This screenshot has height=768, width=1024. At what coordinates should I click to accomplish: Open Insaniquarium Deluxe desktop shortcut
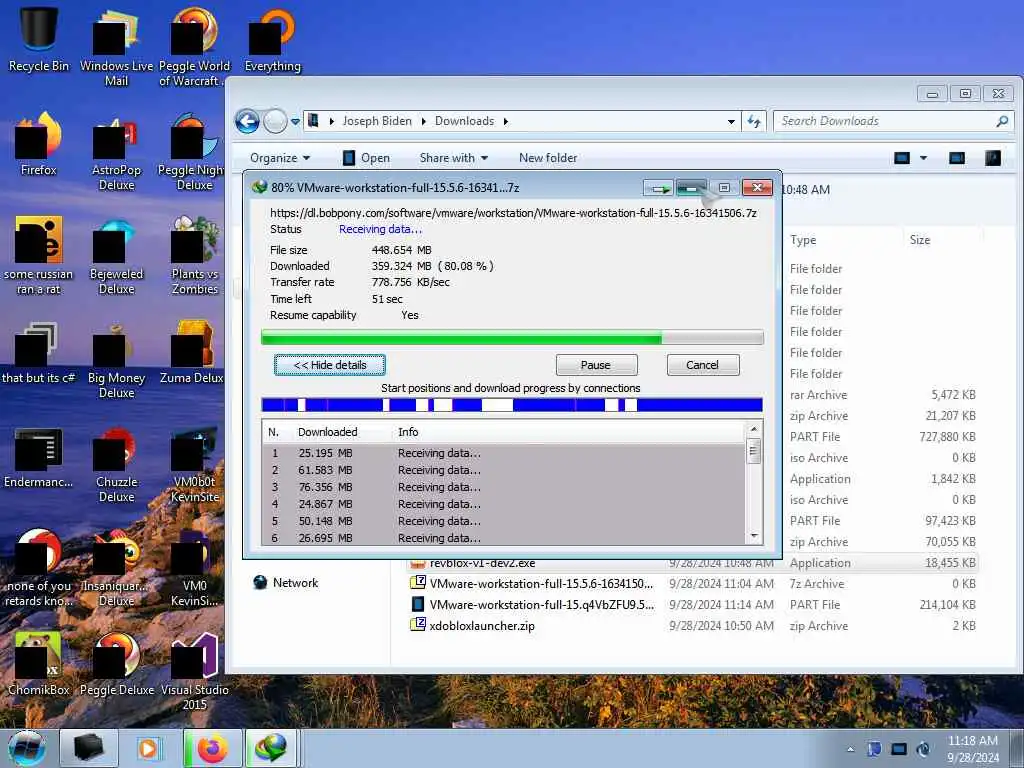[x=116, y=568]
